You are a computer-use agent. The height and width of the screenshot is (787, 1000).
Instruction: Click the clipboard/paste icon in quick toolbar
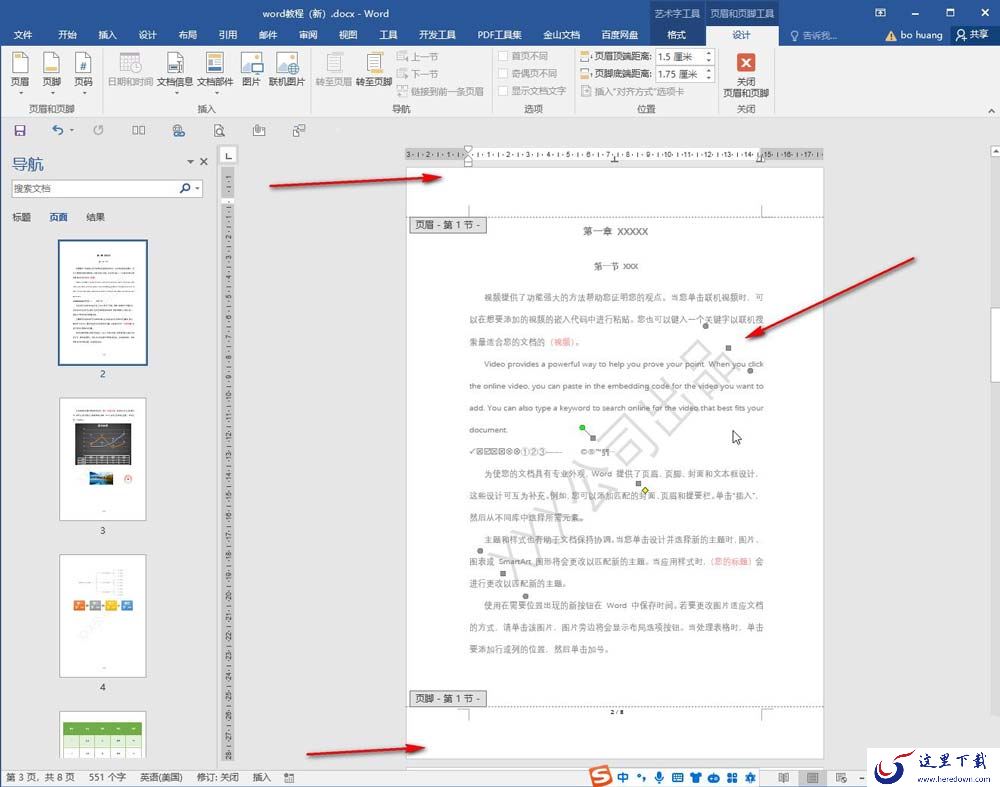258,130
